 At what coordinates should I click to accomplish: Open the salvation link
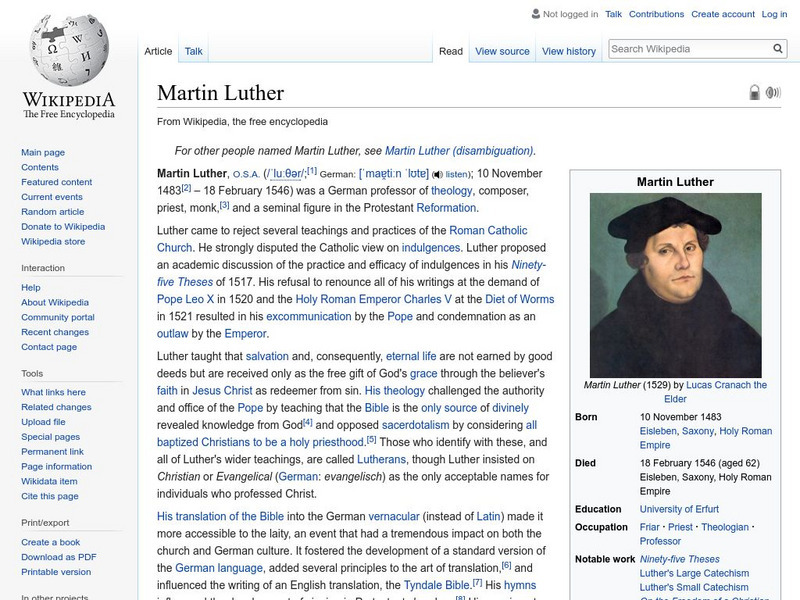coord(267,357)
